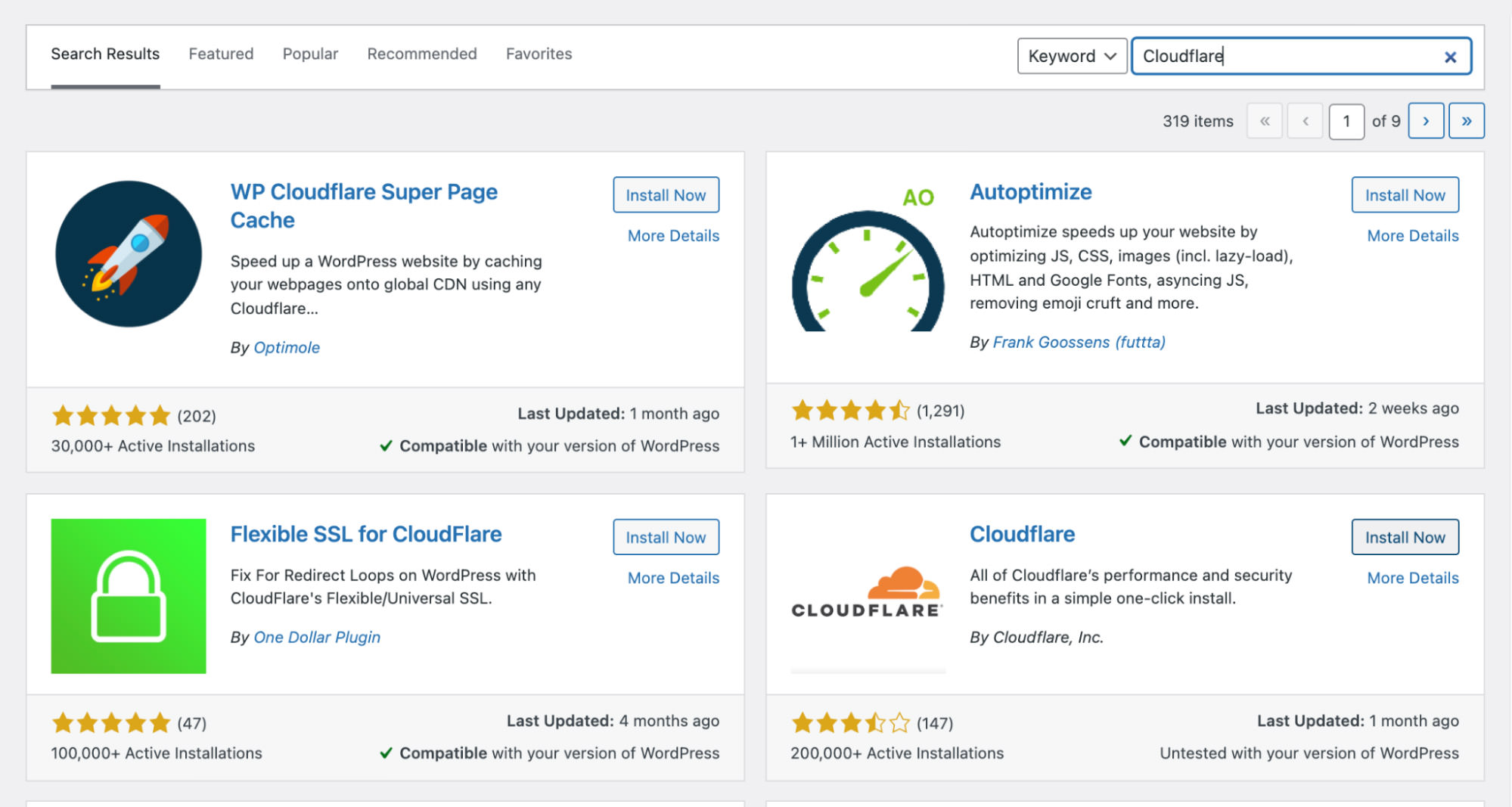Install Flexible SSL for CloudFlare
Image resolution: width=1512 pixels, height=807 pixels.
(666, 537)
